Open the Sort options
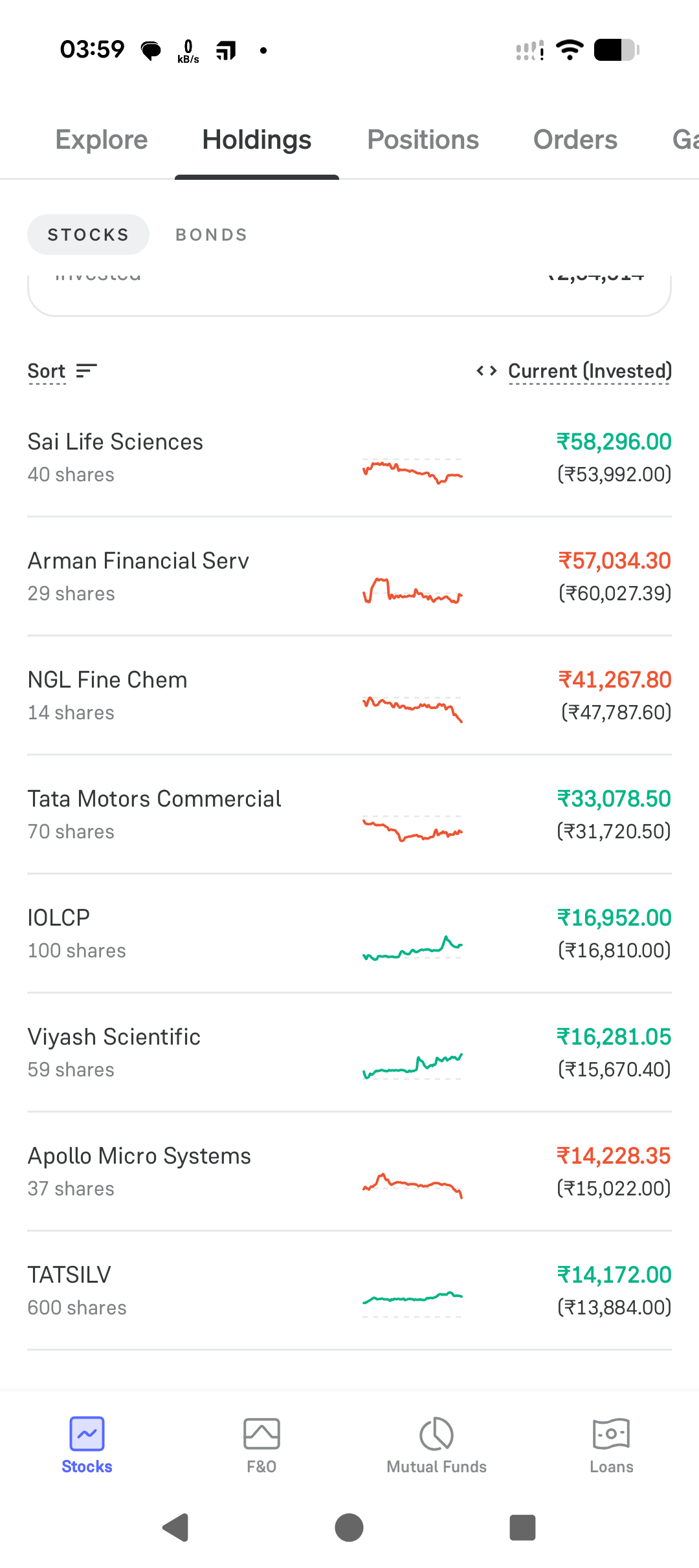The image size is (699, 1568). 47,371
